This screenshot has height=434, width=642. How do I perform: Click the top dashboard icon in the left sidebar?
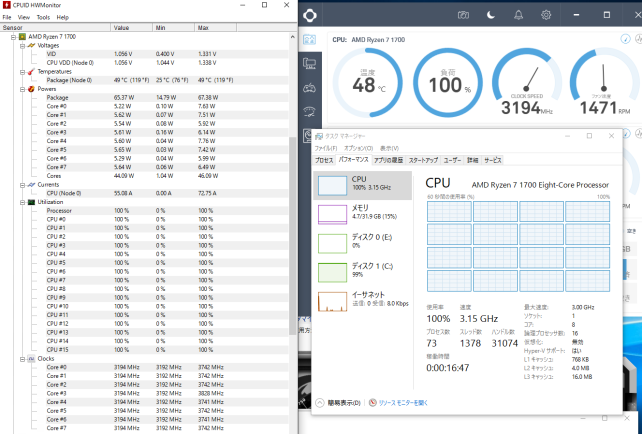(x=310, y=40)
